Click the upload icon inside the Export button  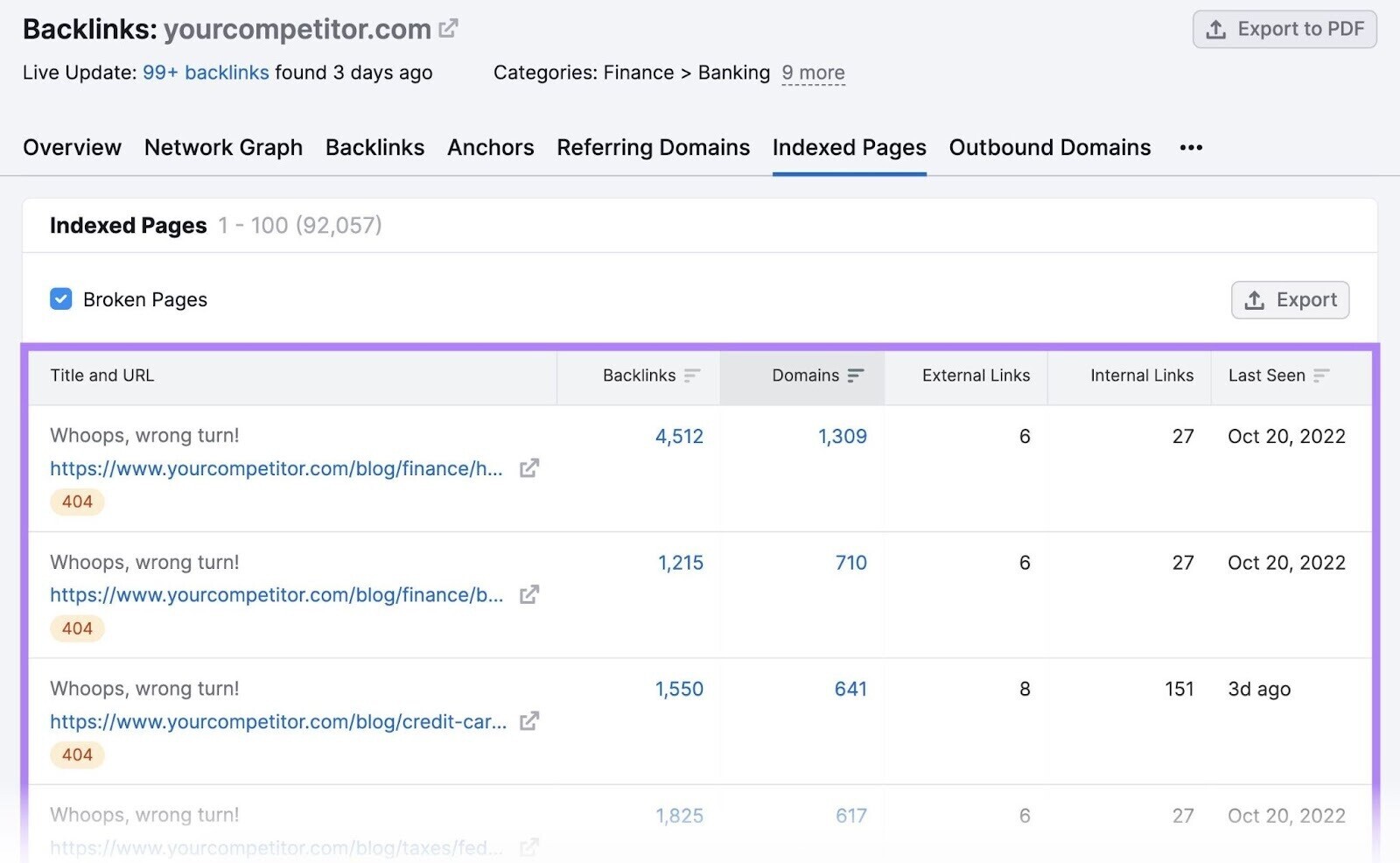(1255, 299)
